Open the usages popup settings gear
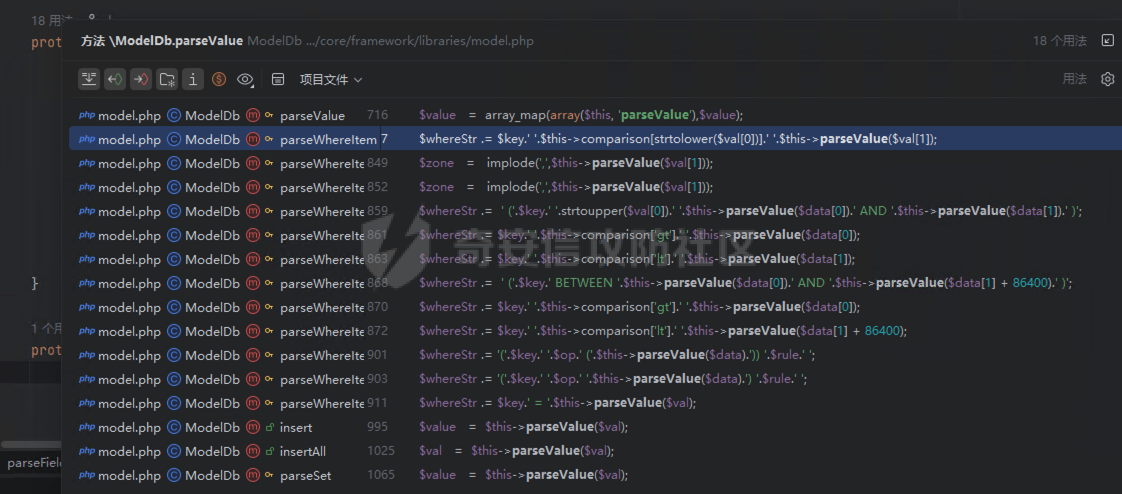Viewport: 1122px width, 494px height. [1107, 79]
